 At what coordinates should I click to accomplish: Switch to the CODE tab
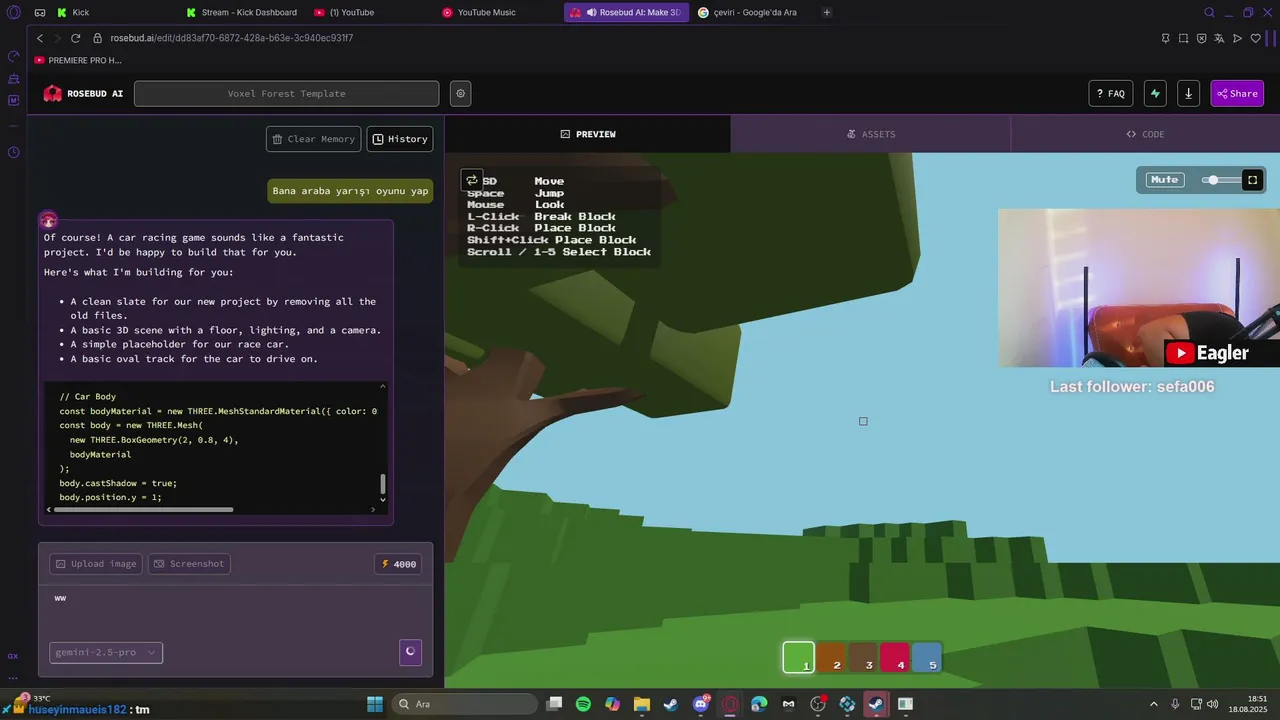click(1145, 134)
